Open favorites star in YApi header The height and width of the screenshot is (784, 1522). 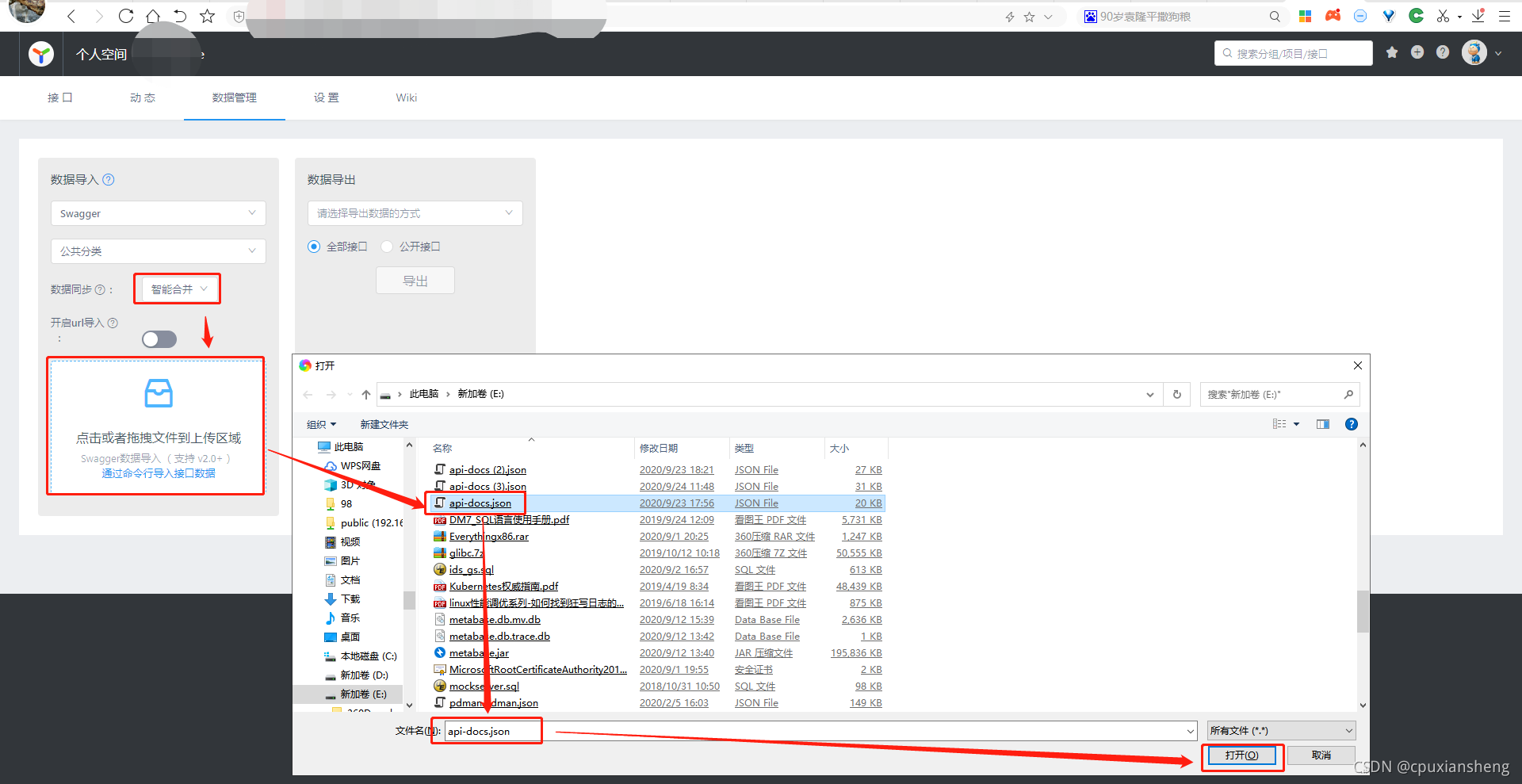(x=1392, y=52)
